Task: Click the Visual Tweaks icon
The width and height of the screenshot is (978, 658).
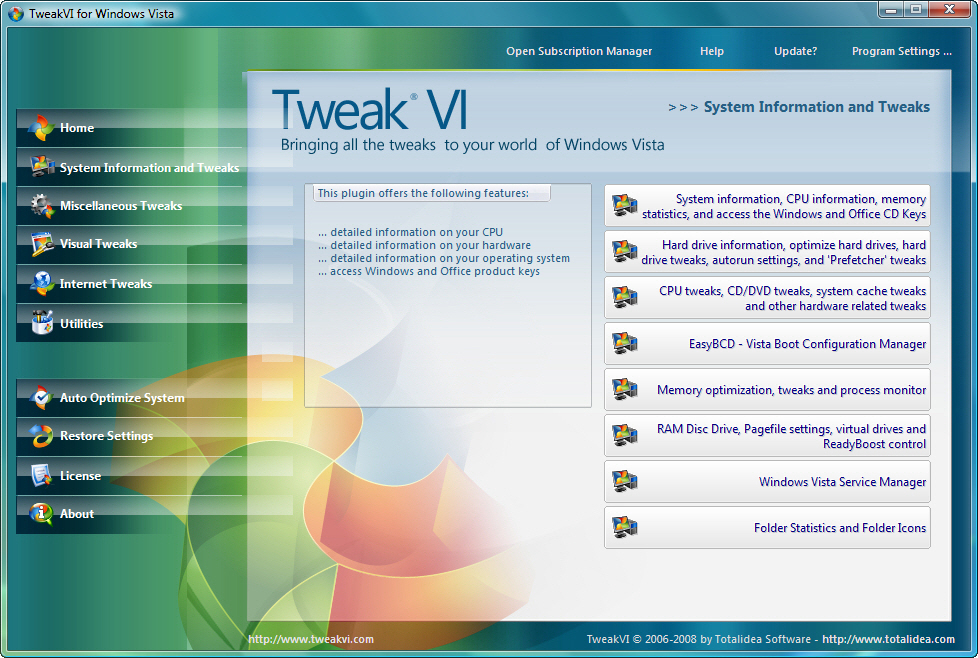Action: pos(42,244)
